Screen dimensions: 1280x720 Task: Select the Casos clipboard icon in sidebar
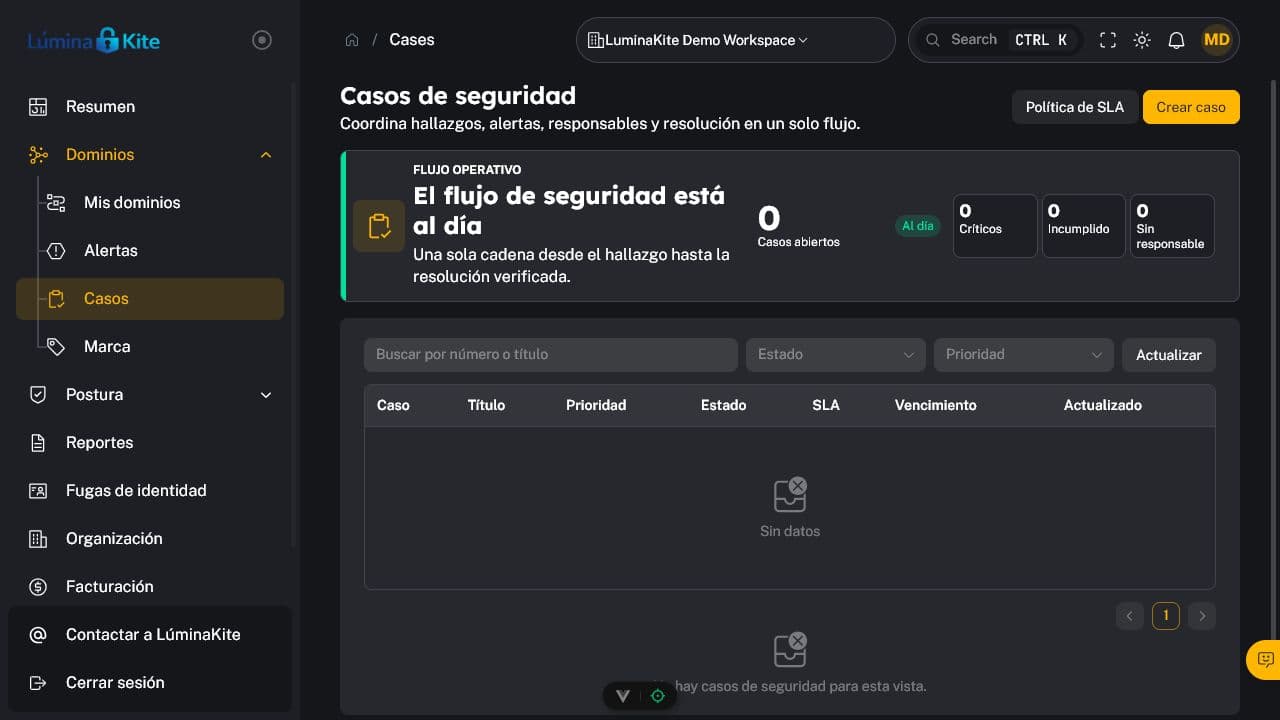(x=56, y=299)
